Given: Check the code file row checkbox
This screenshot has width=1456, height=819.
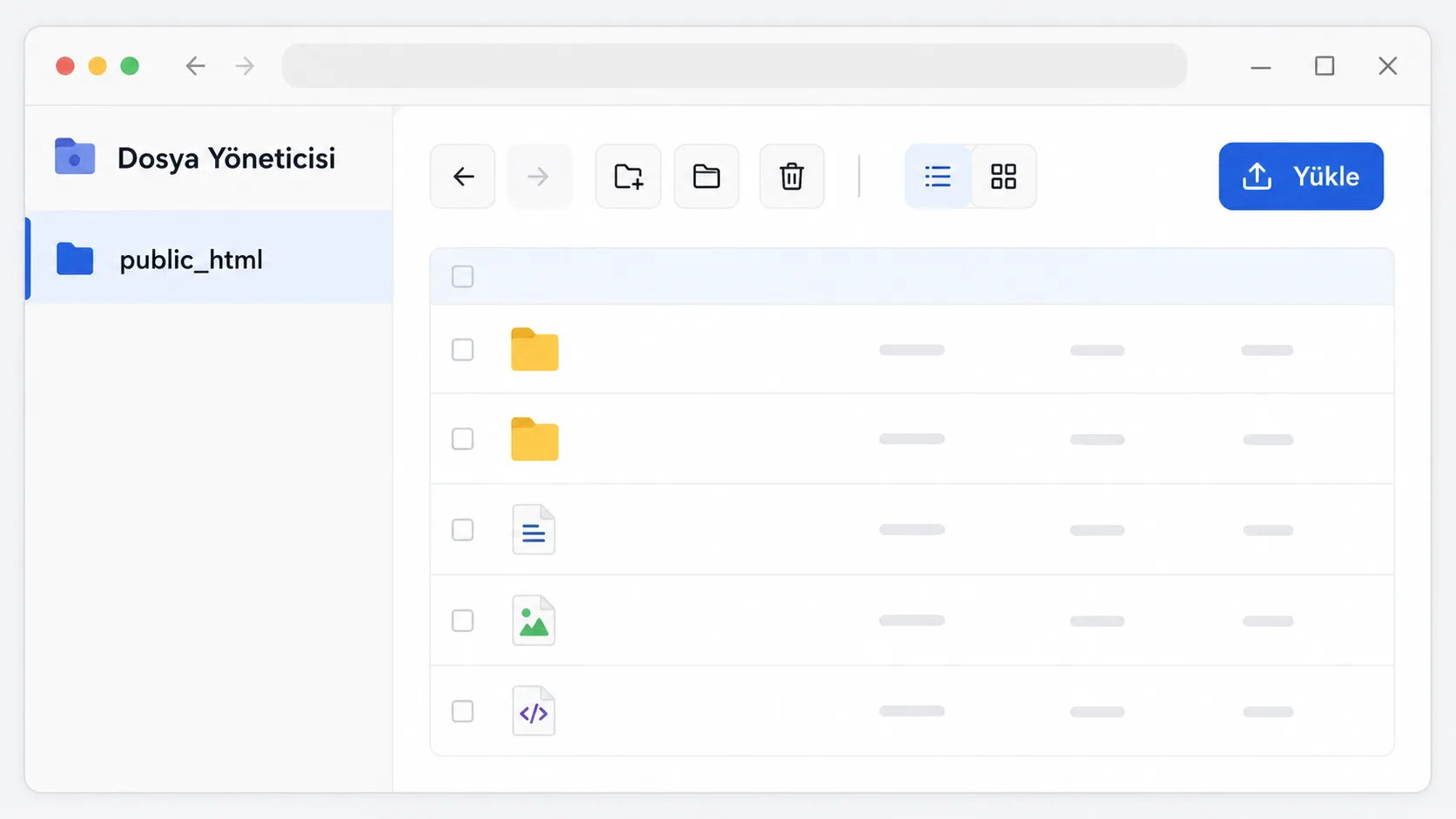Looking at the screenshot, I should pos(462,711).
